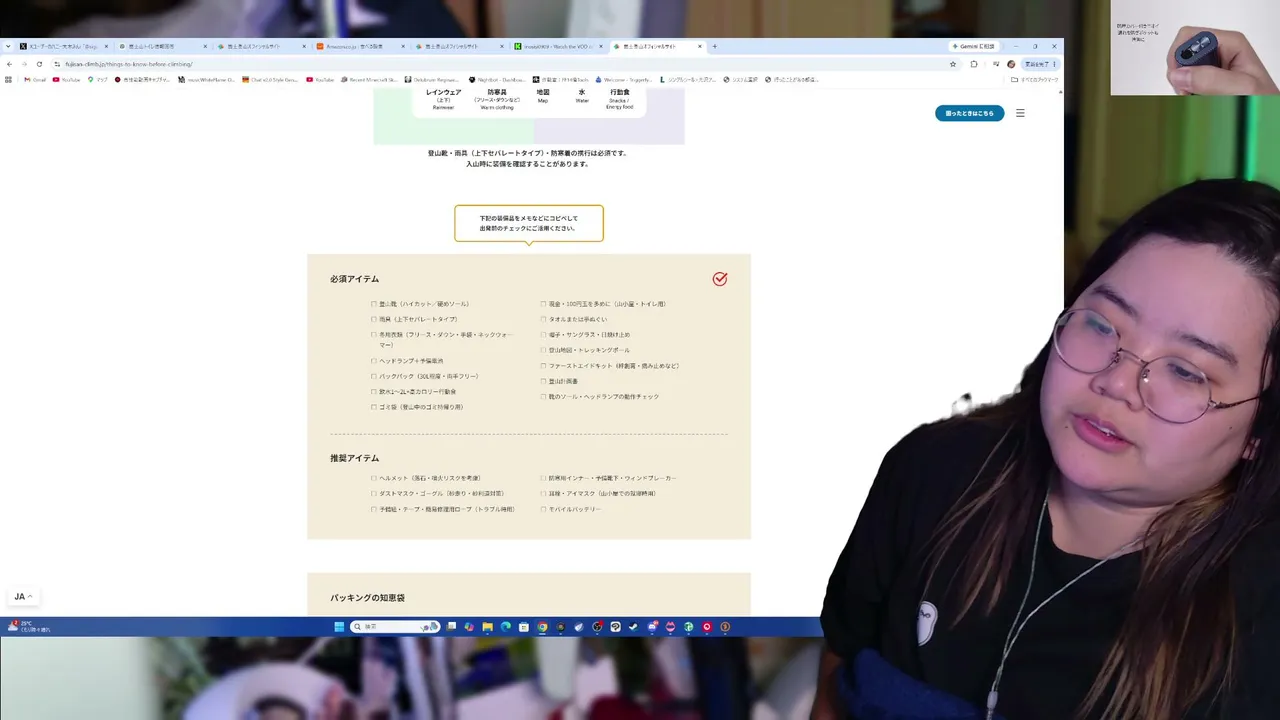Check 雨具（上下セパレートタイプ）item
The width and height of the screenshot is (1280, 720).
[x=374, y=319]
